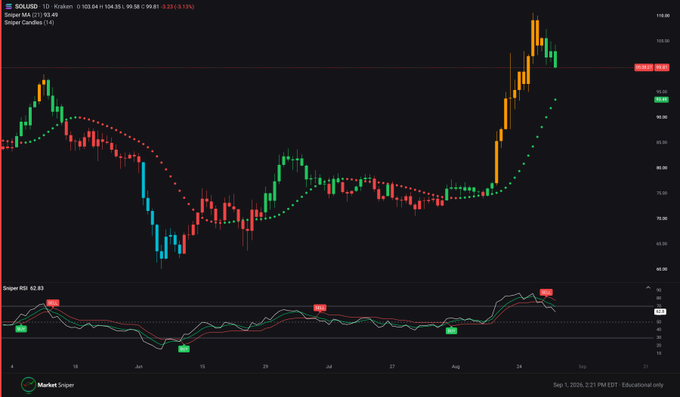Click the 90.00 price axis label
Image resolution: width=680 pixels, height=397 pixels.
point(662,117)
